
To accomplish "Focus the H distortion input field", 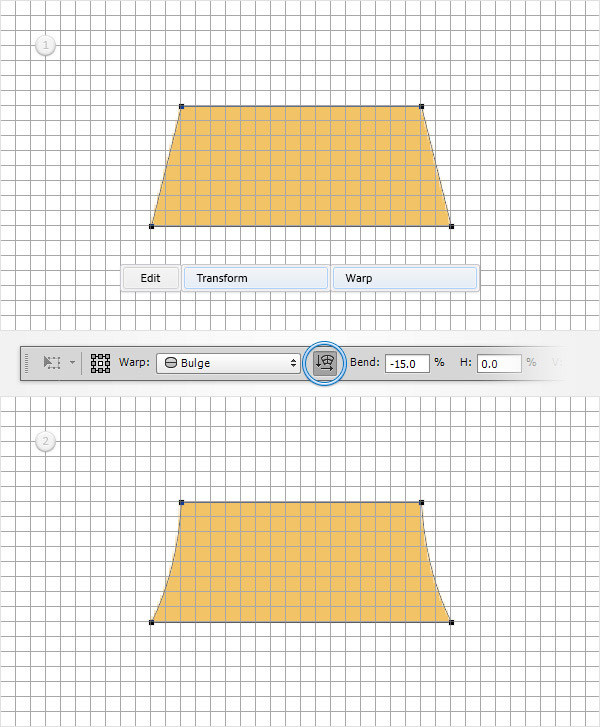I will (498, 363).
